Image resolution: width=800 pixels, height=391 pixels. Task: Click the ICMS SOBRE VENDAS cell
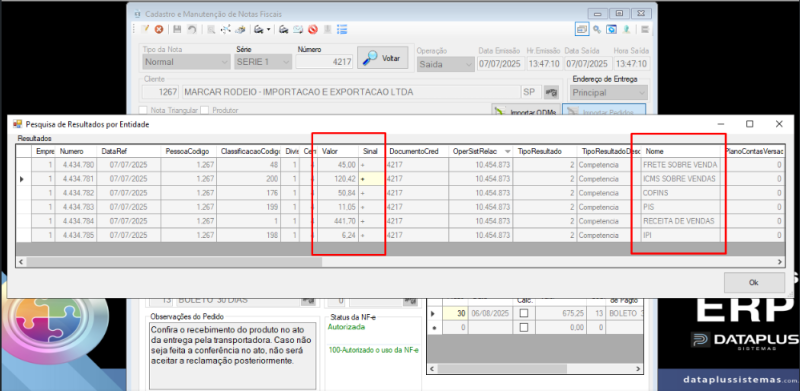[x=681, y=179]
